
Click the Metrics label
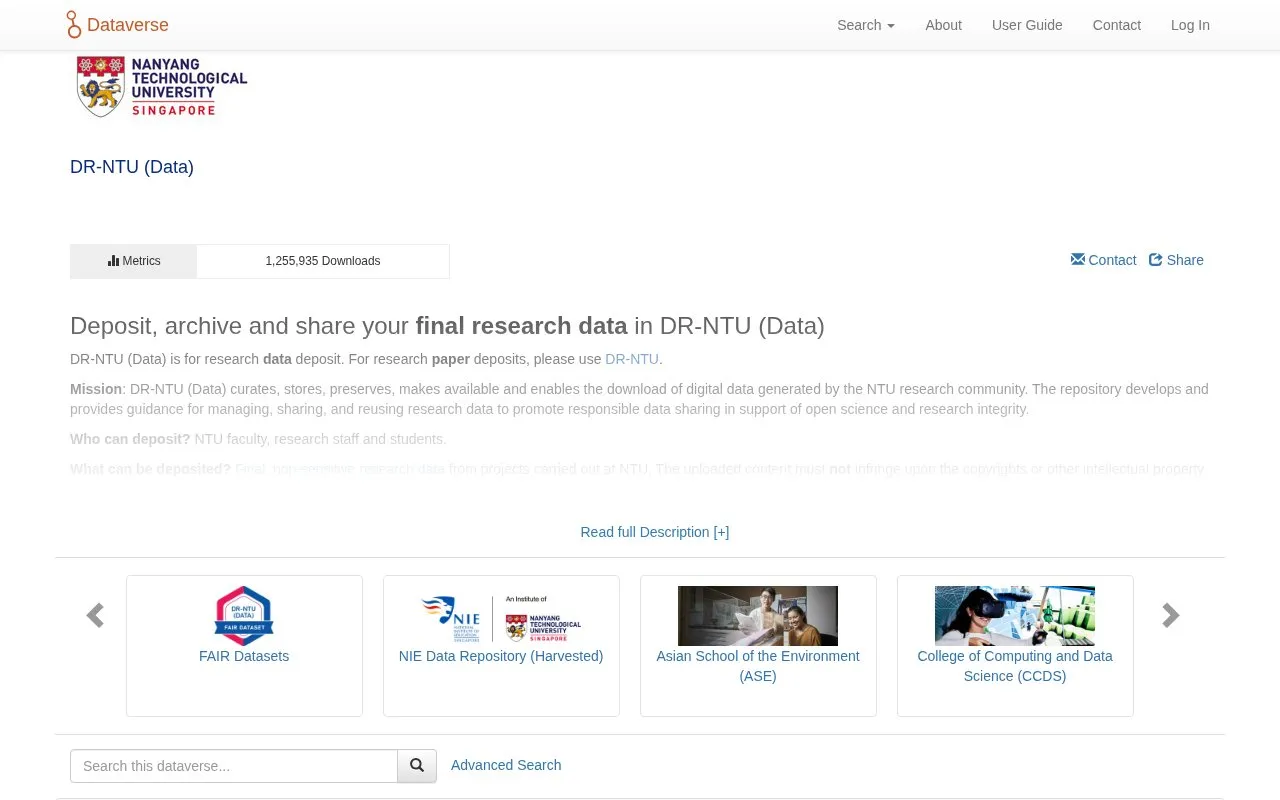[x=141, y=261]
